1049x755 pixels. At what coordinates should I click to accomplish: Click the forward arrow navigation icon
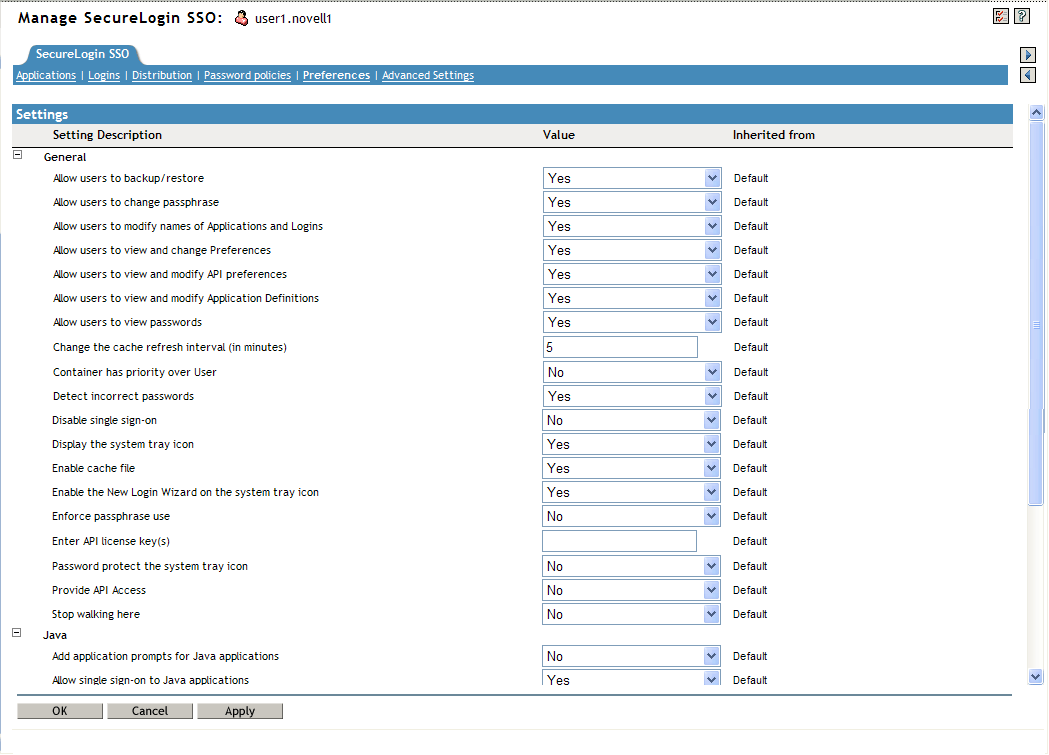point(1028,55)
